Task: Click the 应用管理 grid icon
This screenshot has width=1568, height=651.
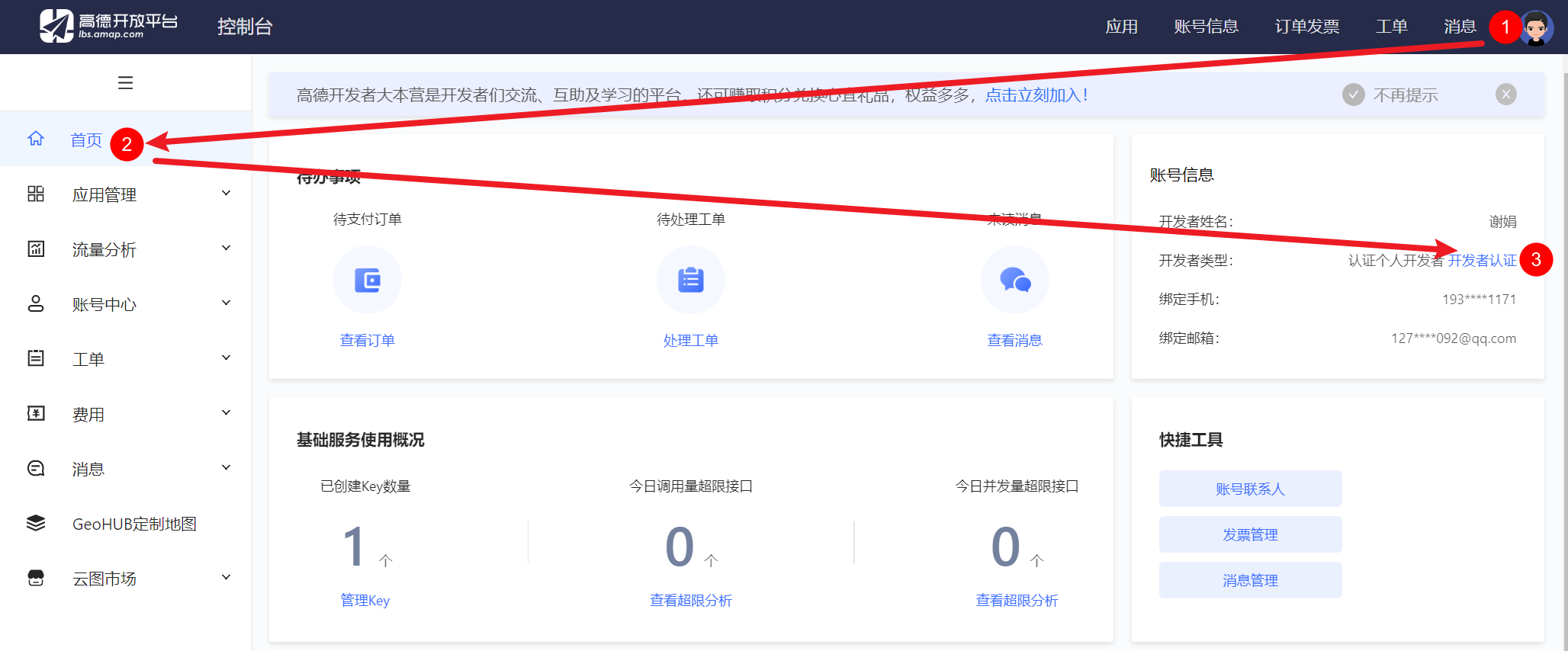Action: point(36,194)
